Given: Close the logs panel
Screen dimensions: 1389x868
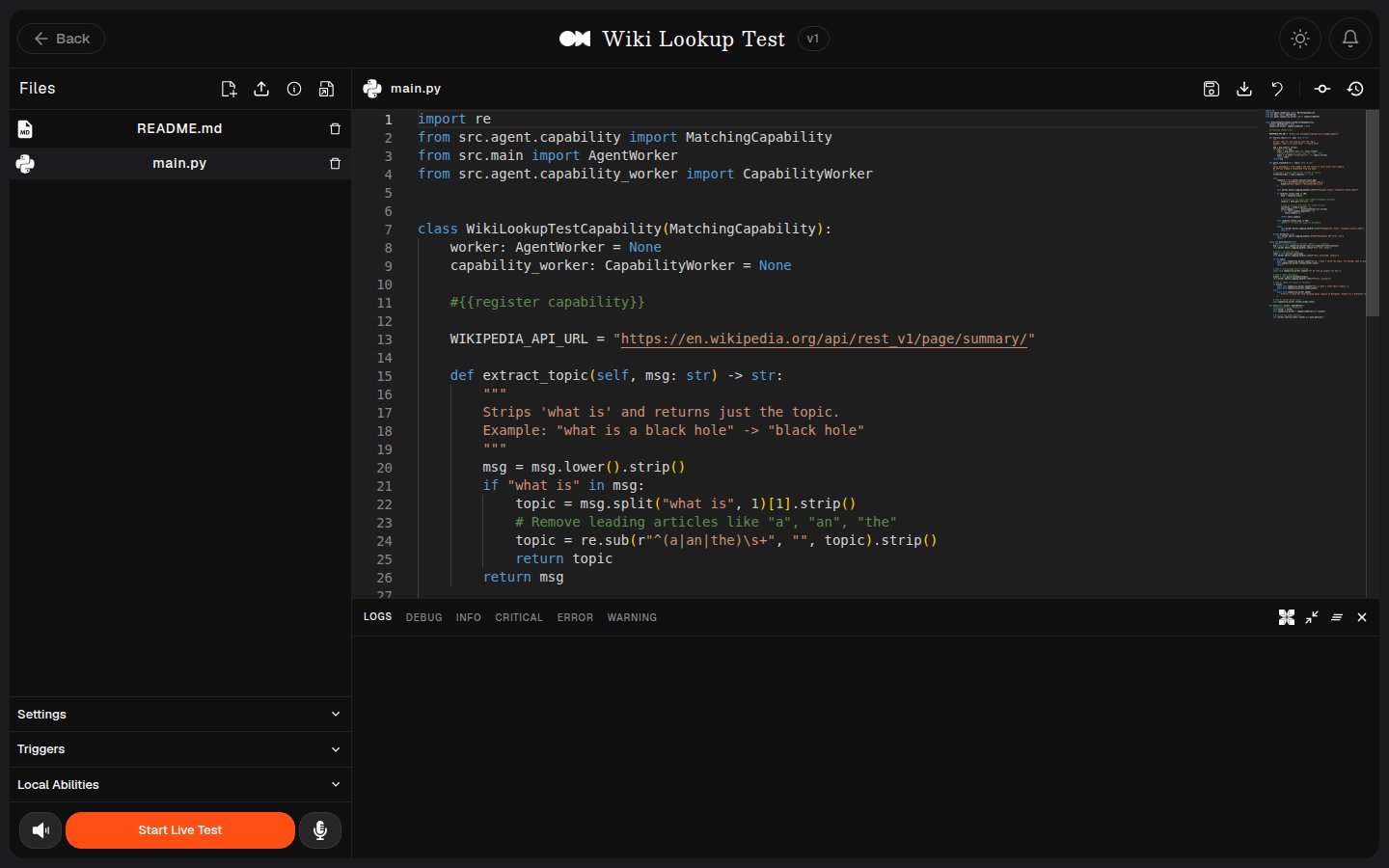Looking at the screenshot, I should point(1362,617).
